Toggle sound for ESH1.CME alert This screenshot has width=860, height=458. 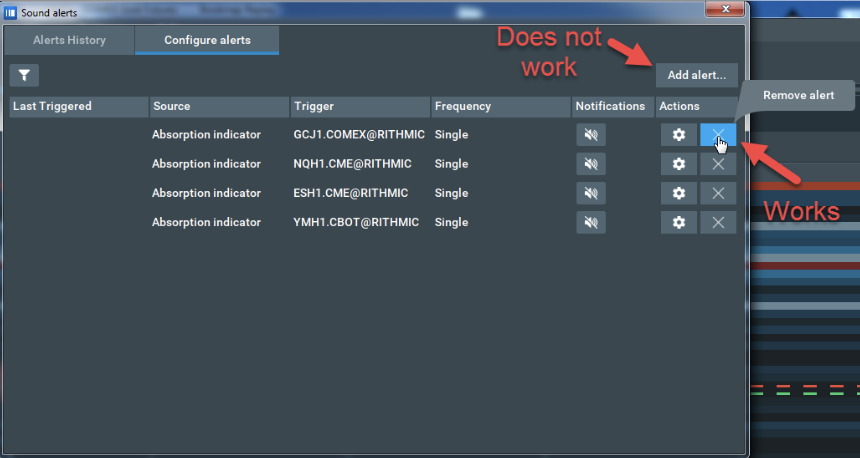click(591, 193)
